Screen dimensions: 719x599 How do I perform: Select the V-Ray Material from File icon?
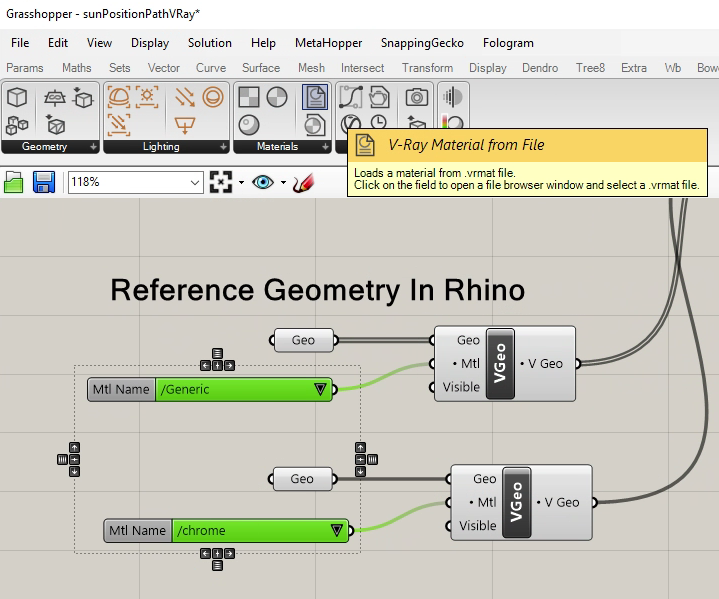(315, 97)
